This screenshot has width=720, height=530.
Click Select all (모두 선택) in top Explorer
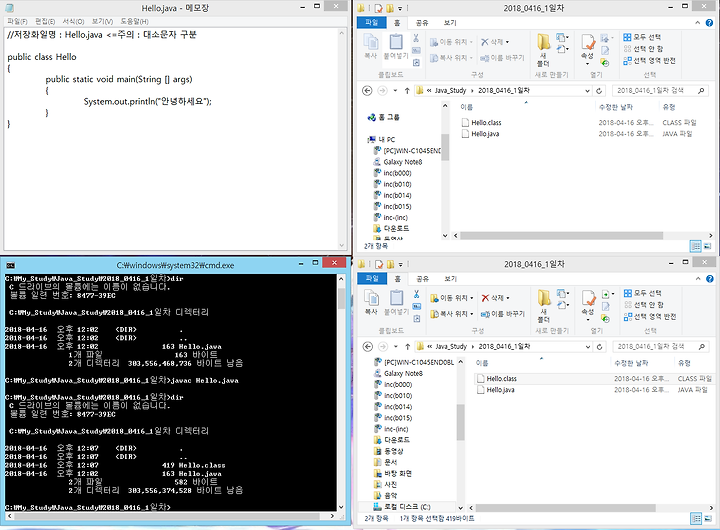642,37
